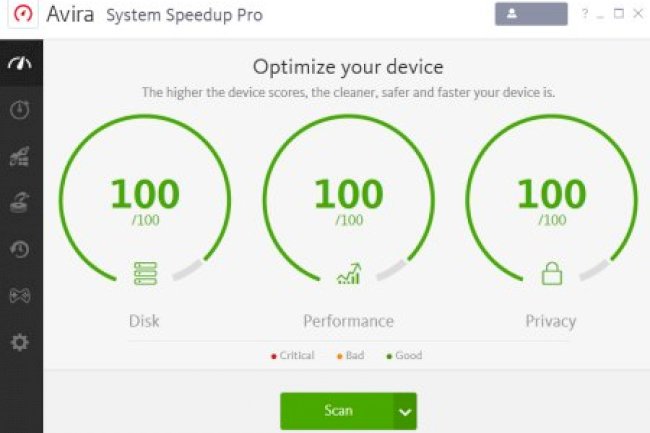Click the green Good legend dot
650x433 pixels.
pos(389,356)
